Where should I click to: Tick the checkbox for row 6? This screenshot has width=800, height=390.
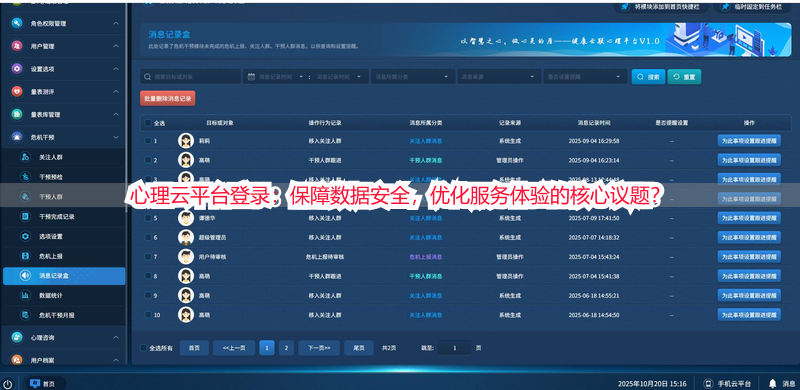tap(148, 237)
